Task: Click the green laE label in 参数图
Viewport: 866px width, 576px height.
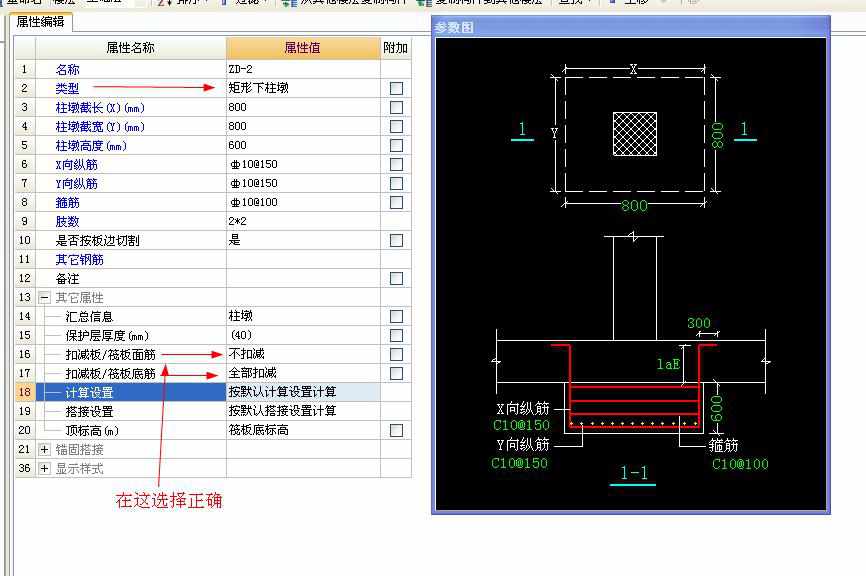Action: pyautogui.click(x=668, y=364)
